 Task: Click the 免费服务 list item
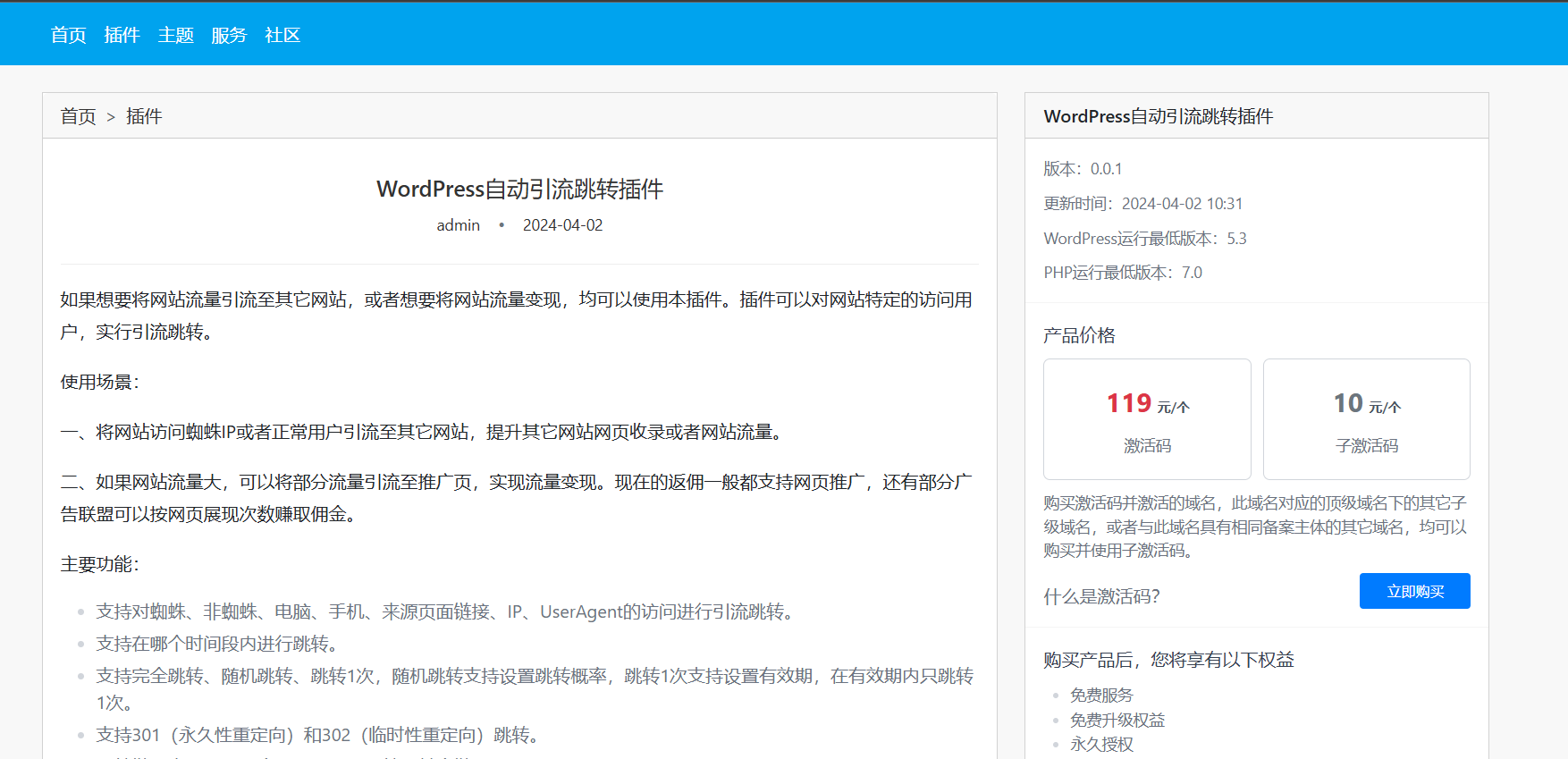tap(1101, 696)
